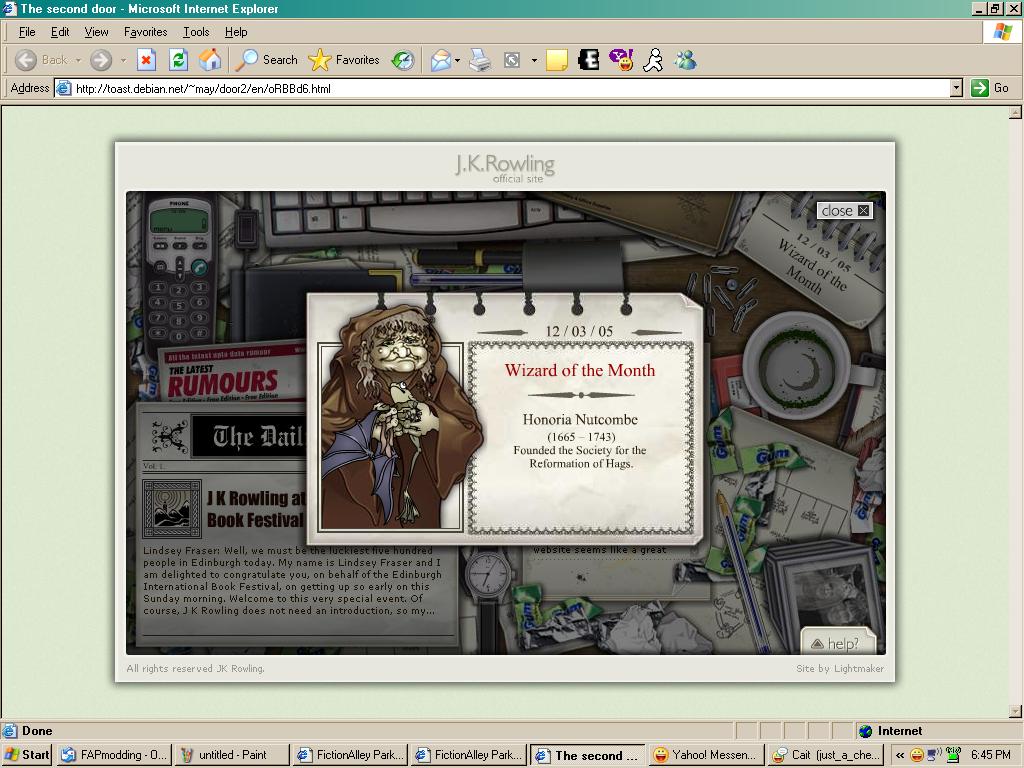Image resolution: width=1024 pixels, height=768 pixels.
Task: Click the Go button beside address bar
Action: pyautogui.click(x=990, y=88)
